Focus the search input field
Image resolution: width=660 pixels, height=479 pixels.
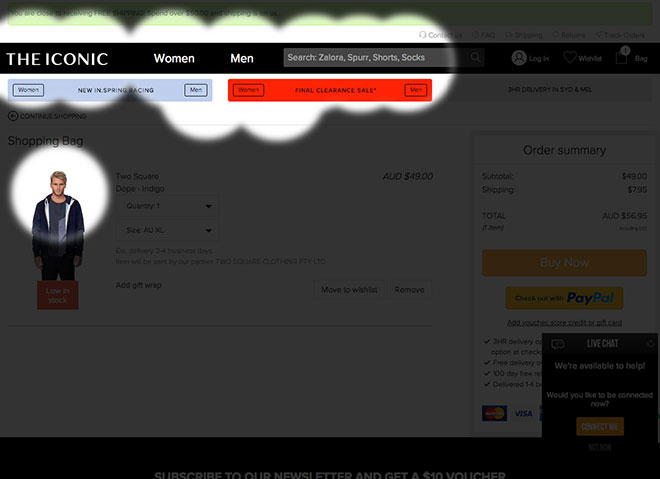coord(376,58)
